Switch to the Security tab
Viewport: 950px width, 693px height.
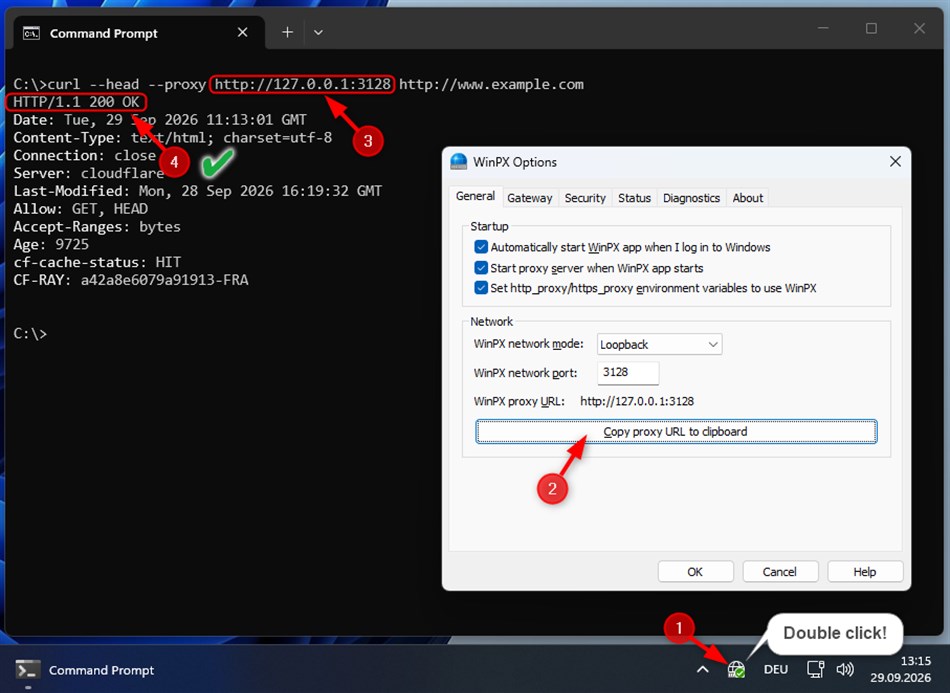(x=585, y=198)
